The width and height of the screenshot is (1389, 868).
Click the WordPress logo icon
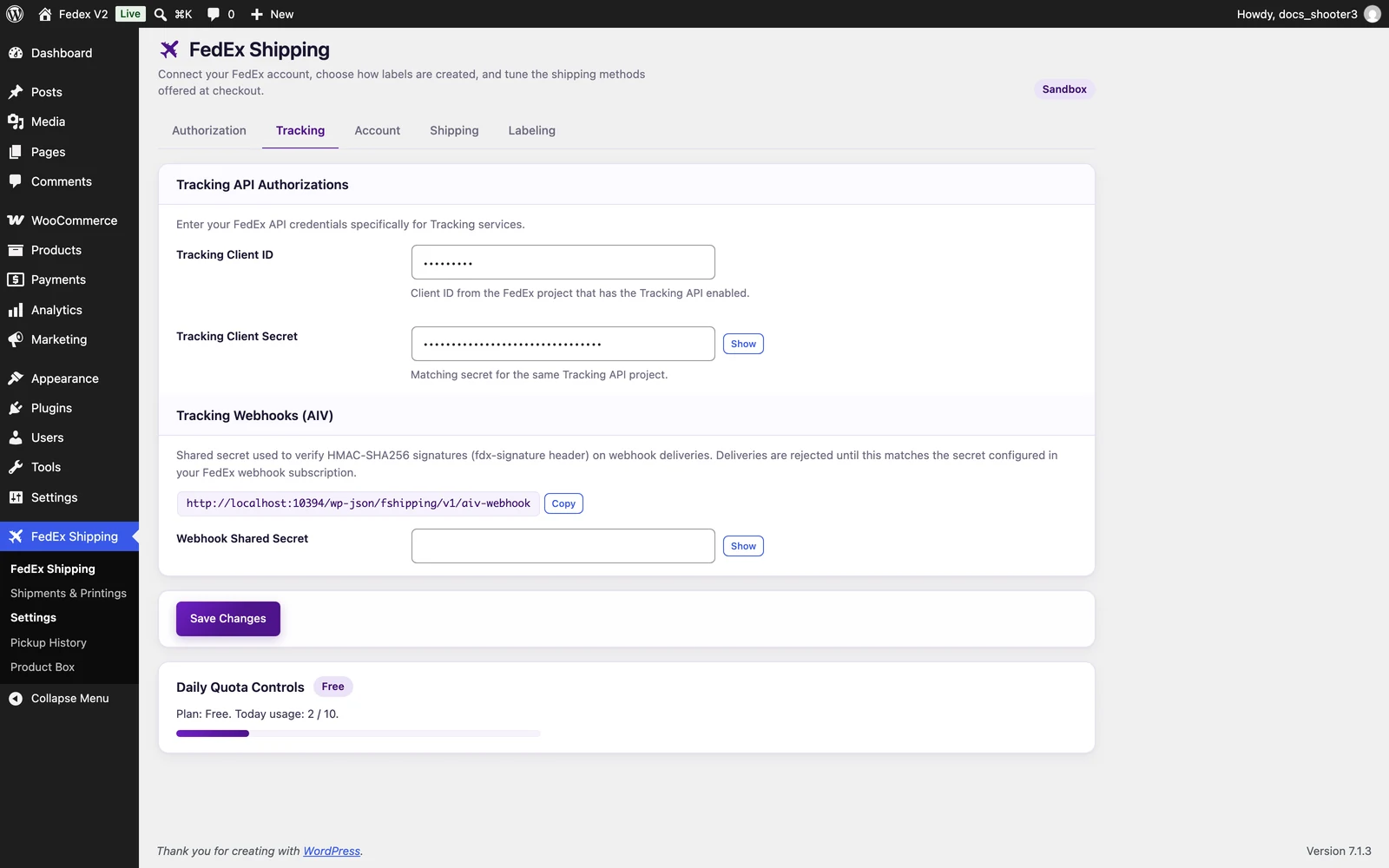(x=15, y=14)
